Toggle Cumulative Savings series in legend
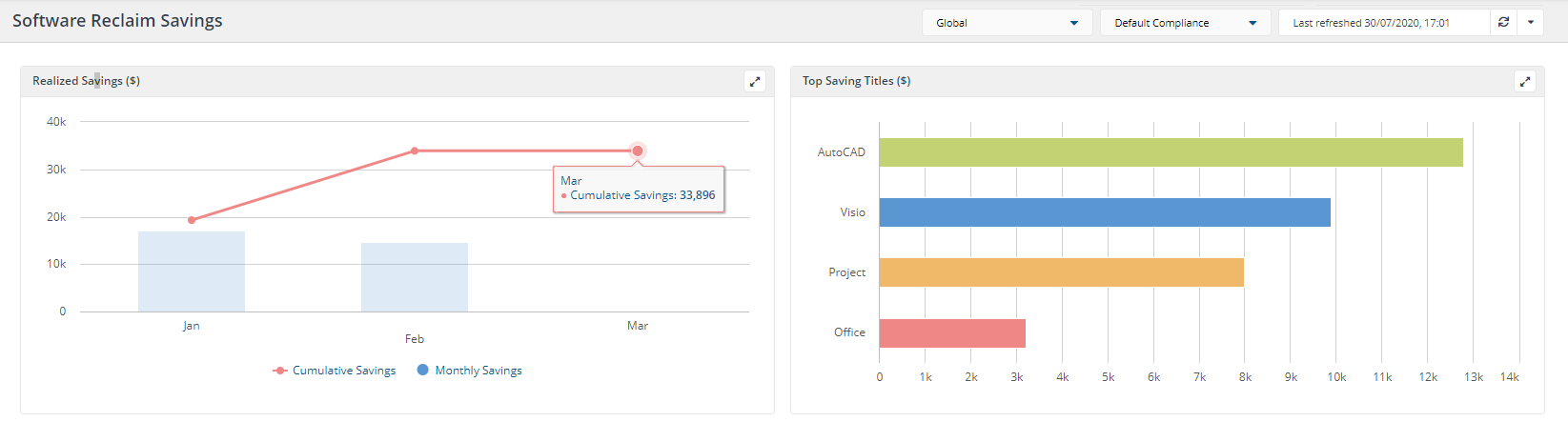 coord(335,371)
